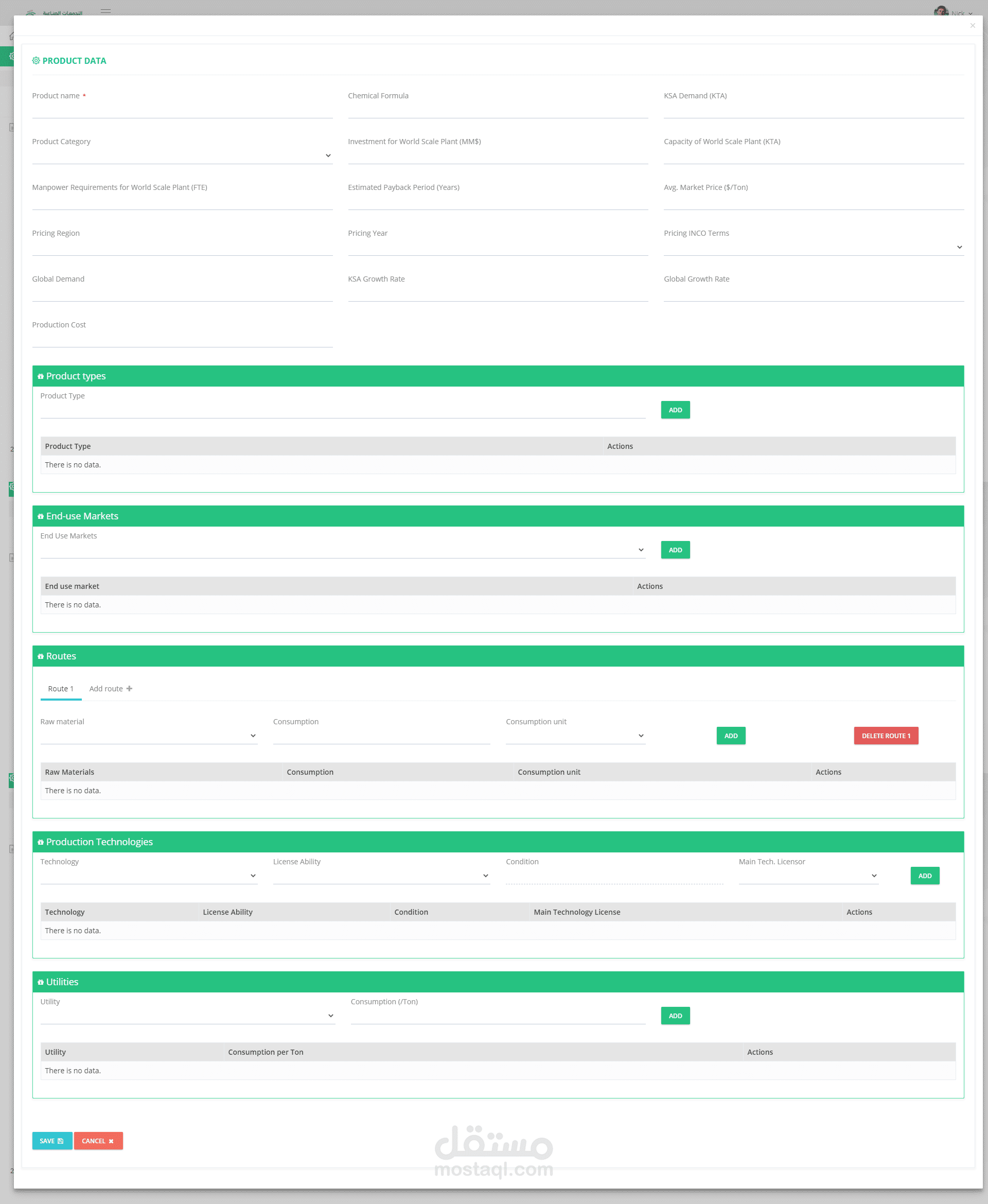
Task: Click the Product Data gear icon
Action: [36, 60]
